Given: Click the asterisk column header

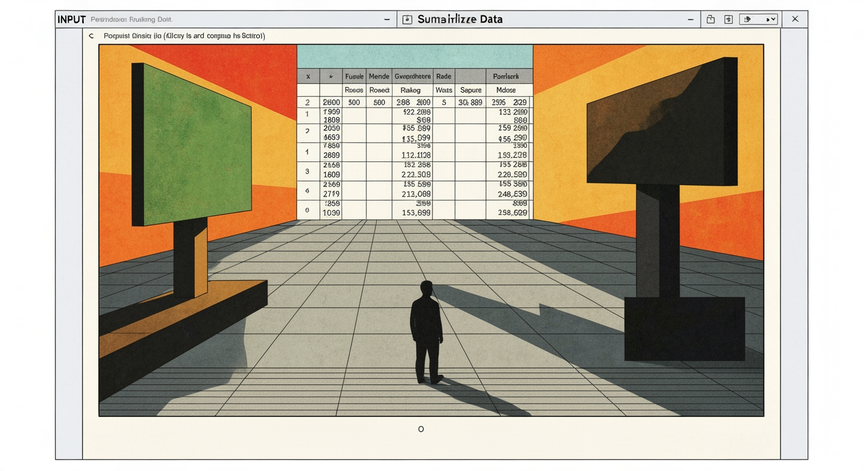Looking at the screenshot, I should click(331, 77).
